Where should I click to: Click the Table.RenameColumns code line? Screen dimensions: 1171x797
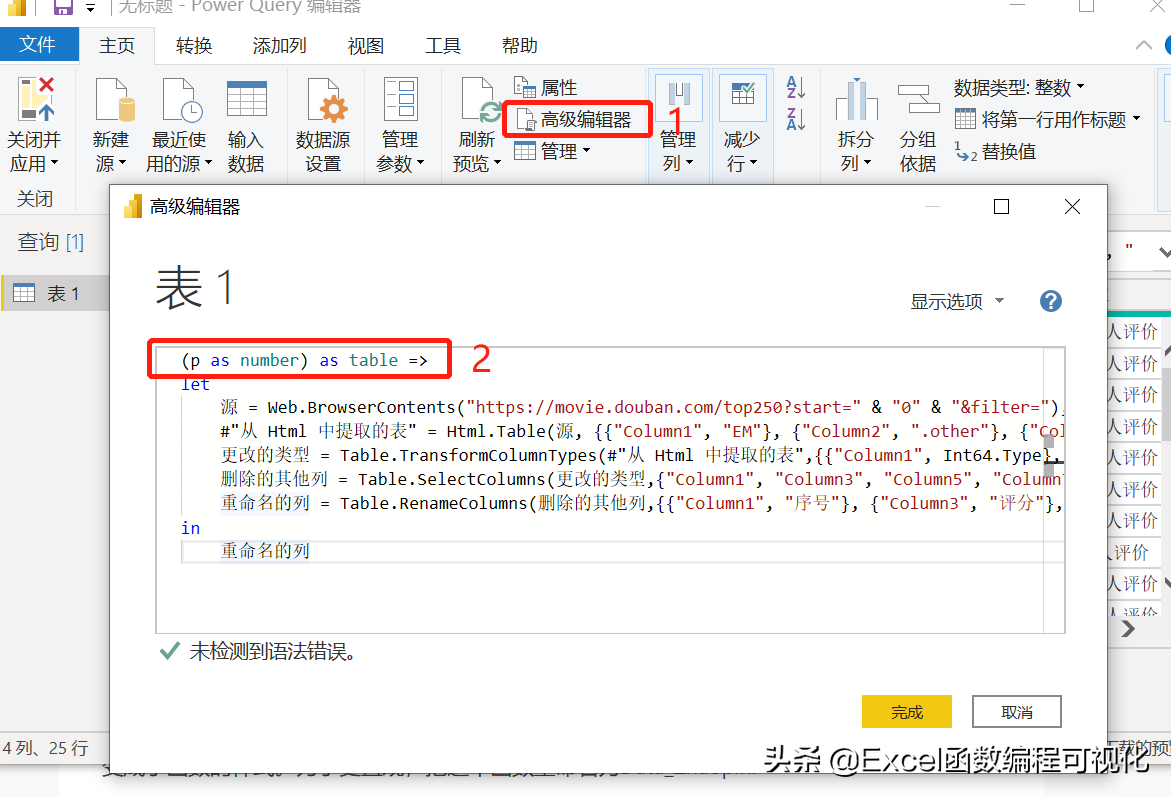click(x=641, y=503)
